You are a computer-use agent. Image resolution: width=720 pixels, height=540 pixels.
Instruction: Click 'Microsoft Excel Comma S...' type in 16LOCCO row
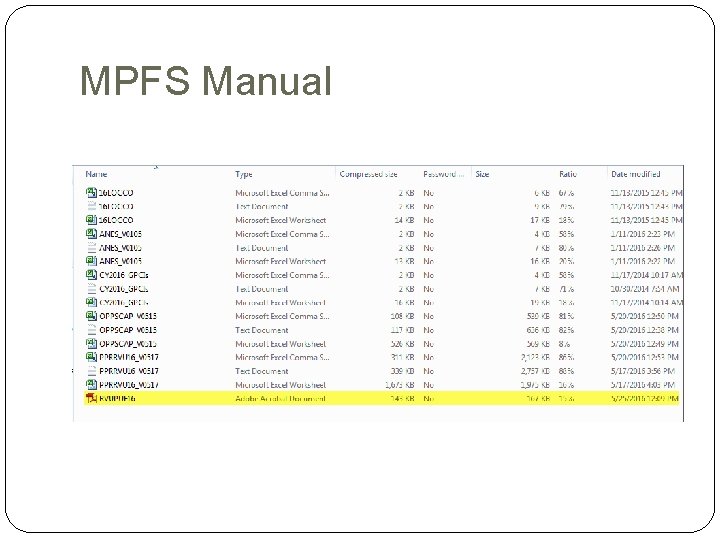(282, 193)
